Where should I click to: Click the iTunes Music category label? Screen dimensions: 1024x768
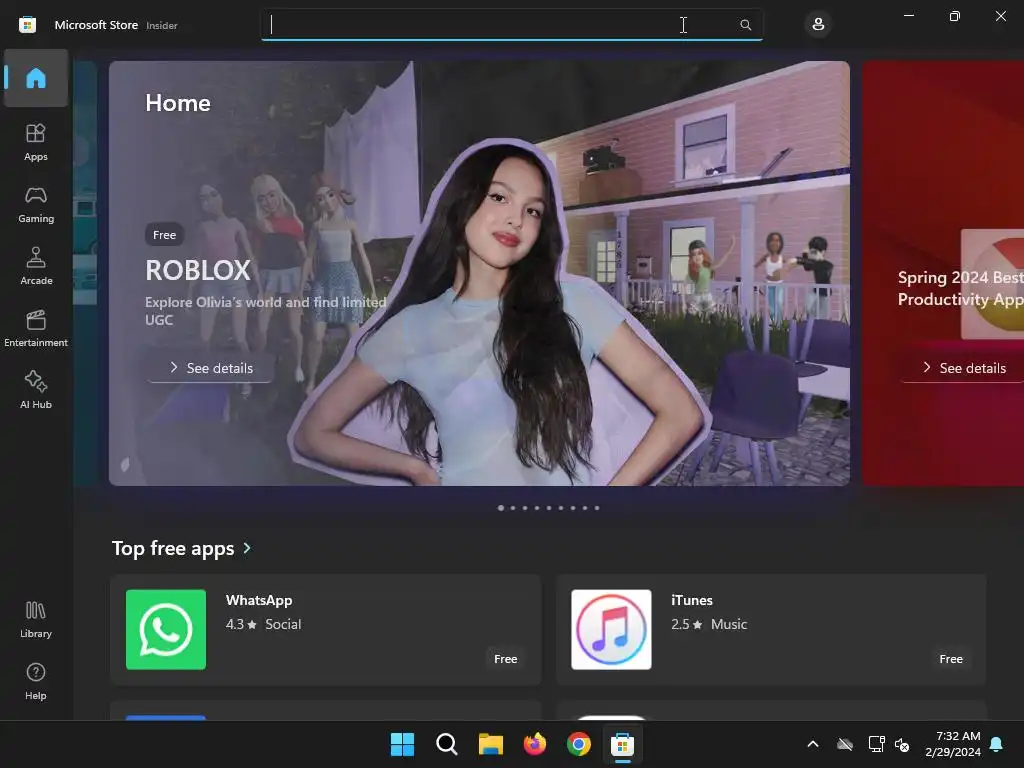point(729,624)
